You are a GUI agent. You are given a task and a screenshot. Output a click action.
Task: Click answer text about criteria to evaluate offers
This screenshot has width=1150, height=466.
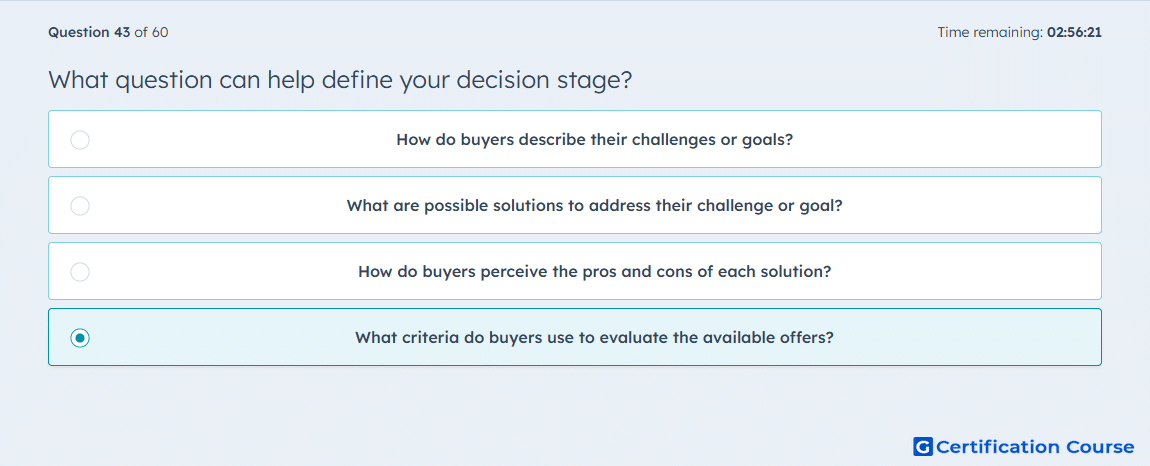pos(594,338)
